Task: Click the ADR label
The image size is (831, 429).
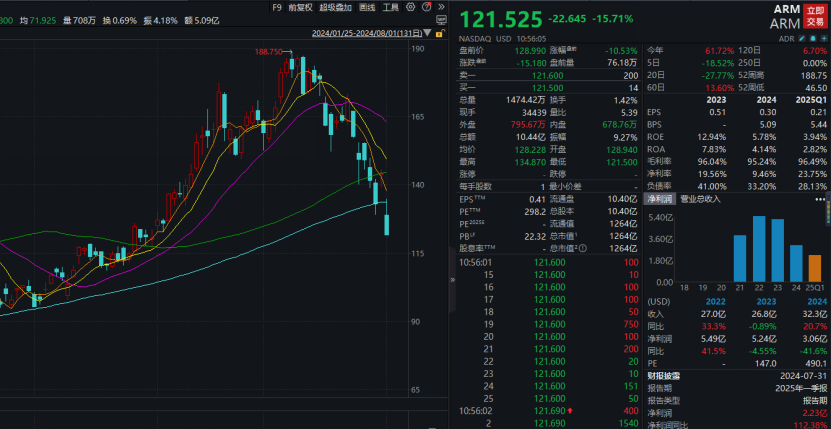Action: tap(786, 39)
